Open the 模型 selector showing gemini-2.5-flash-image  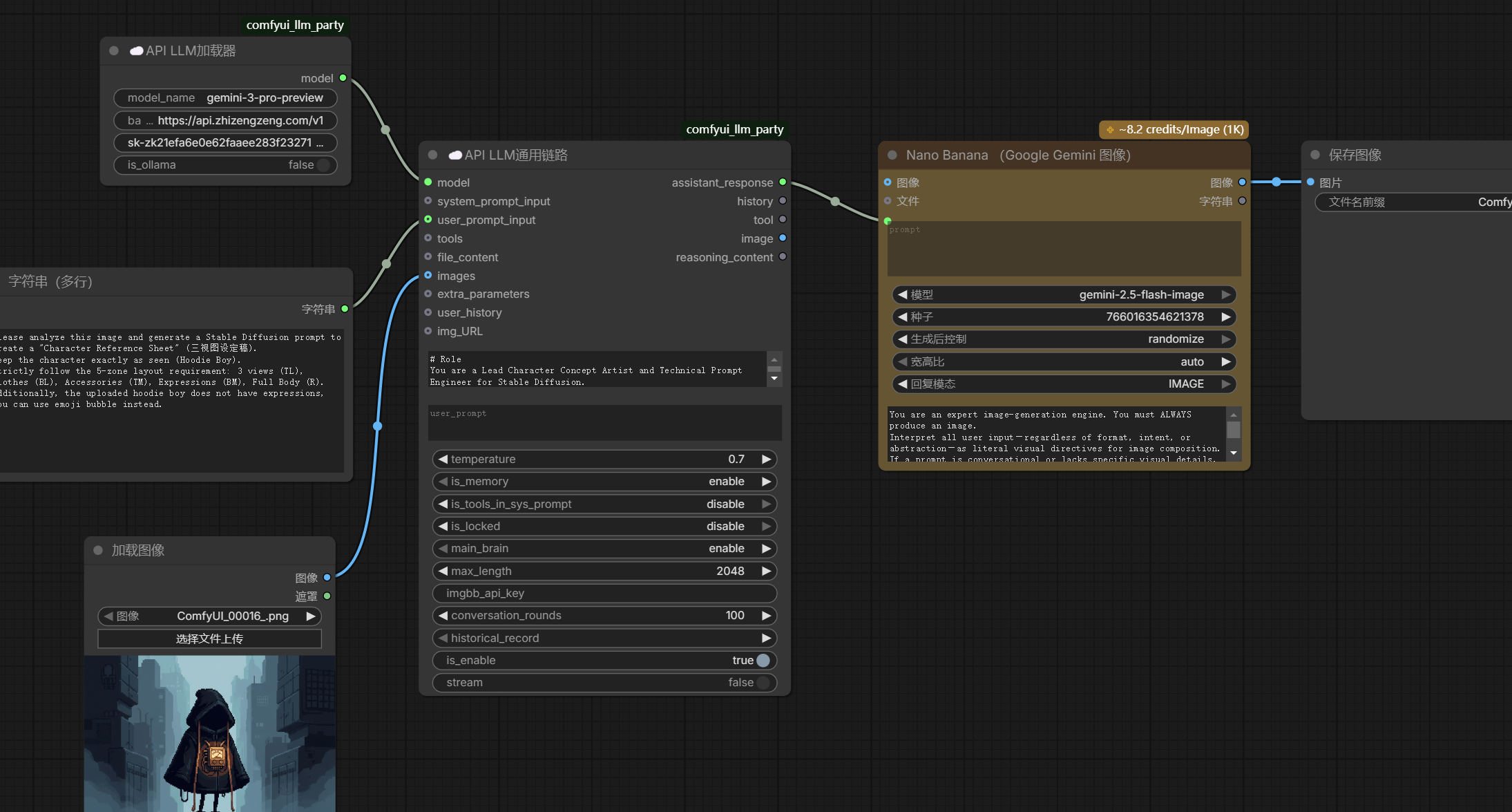(1064, 294)
